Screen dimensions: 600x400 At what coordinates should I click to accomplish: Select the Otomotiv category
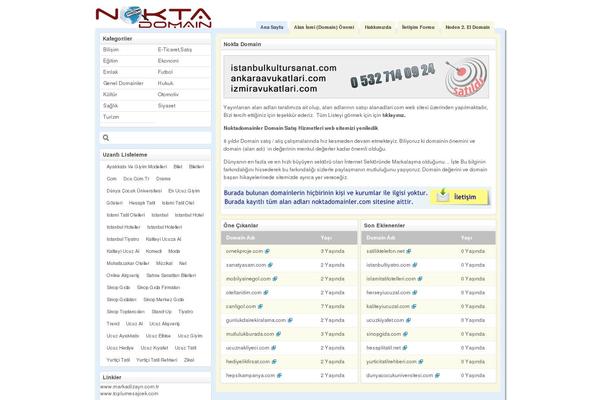(168, 94)
